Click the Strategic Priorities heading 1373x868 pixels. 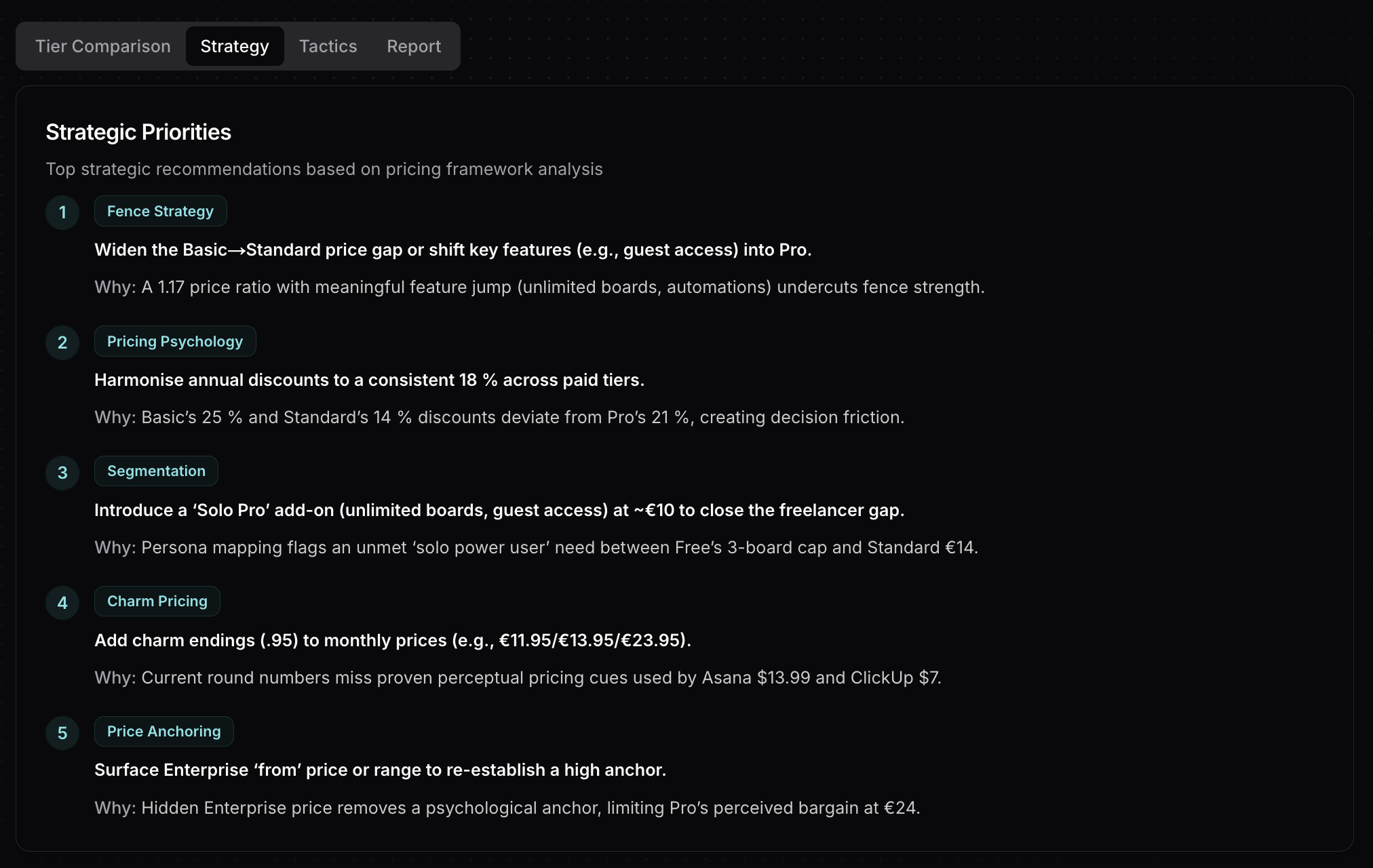tap(138, 132)
